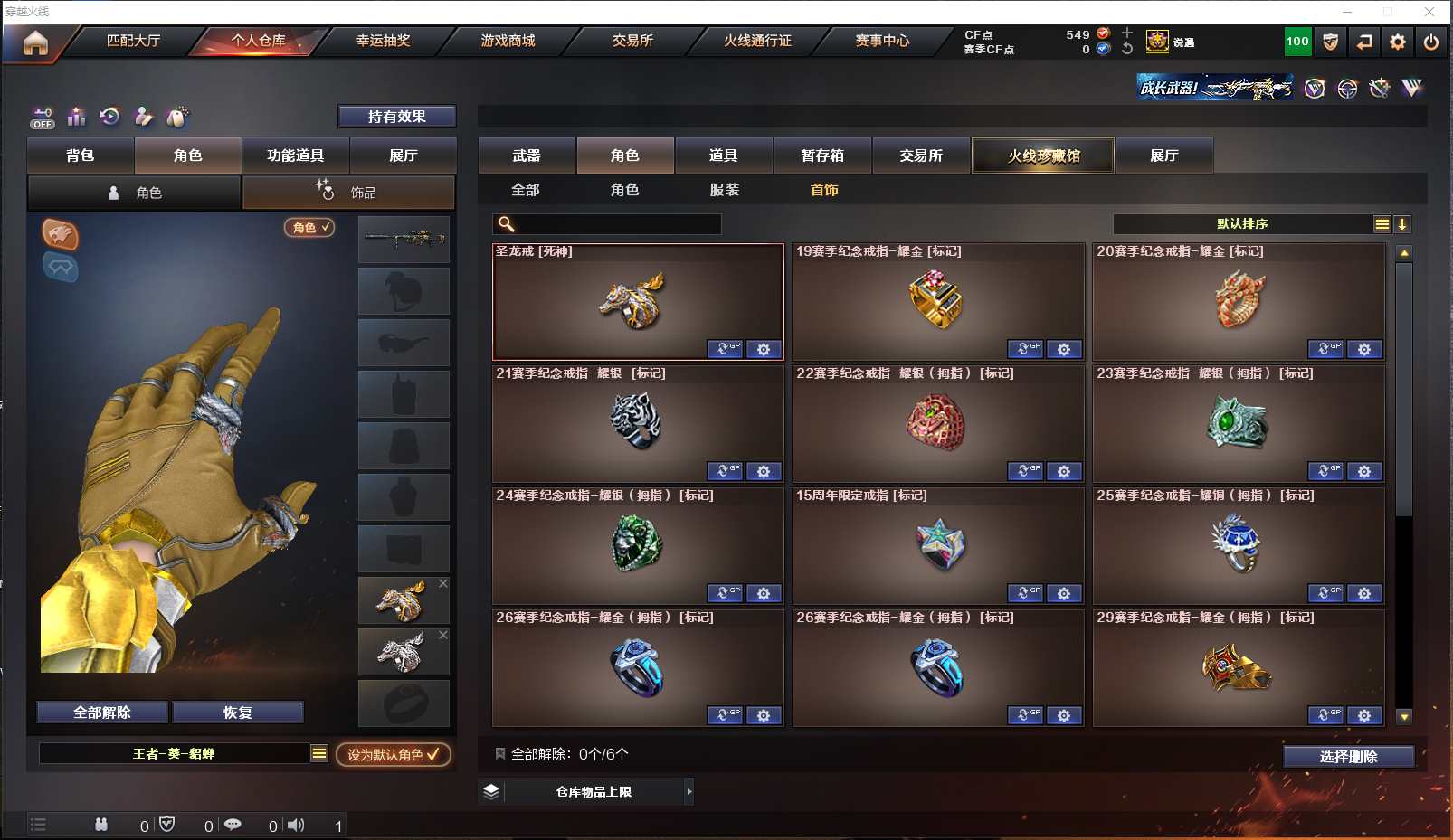The image size is (1453, 840).
Task: Open gear settings for 圣龙戒 ring
Action: [x=764, y=349]
